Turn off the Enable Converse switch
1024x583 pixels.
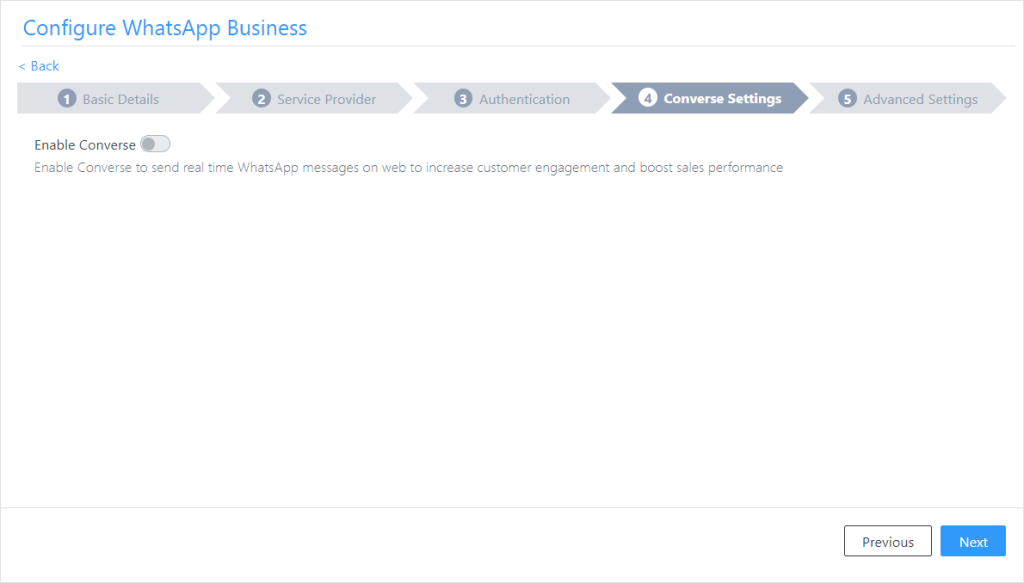155,144
